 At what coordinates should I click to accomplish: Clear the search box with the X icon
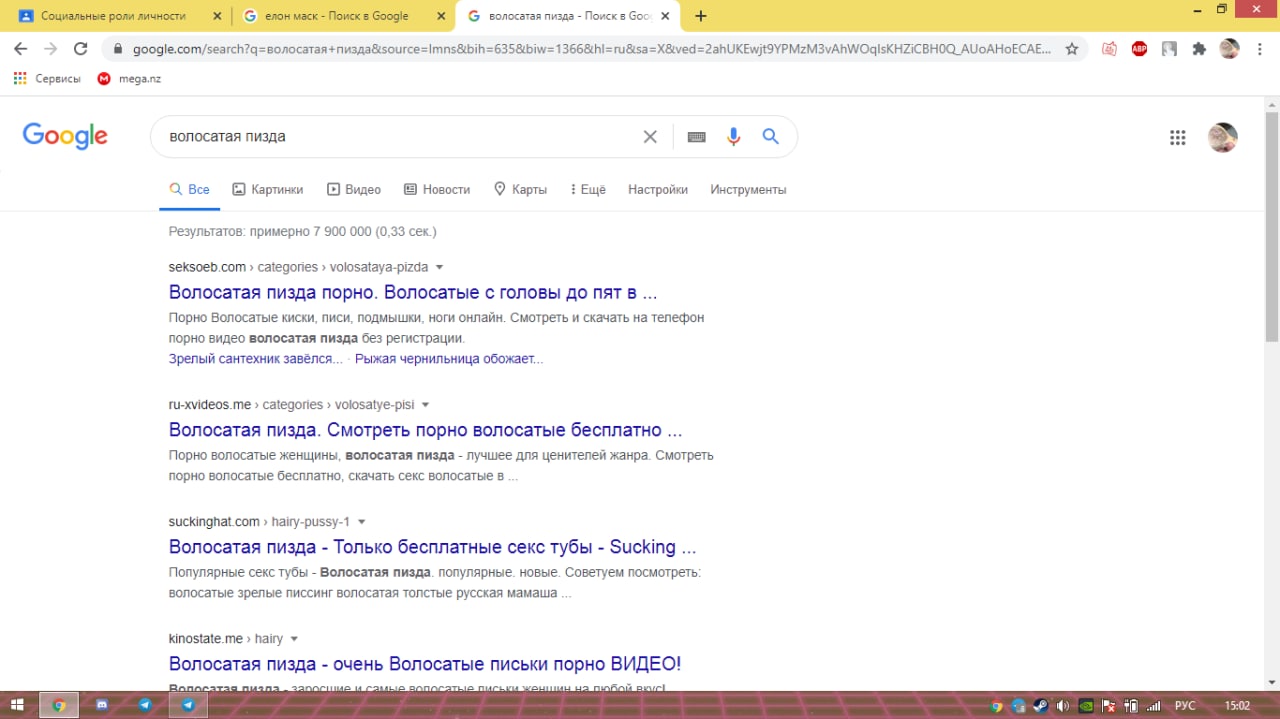point(650,137)
